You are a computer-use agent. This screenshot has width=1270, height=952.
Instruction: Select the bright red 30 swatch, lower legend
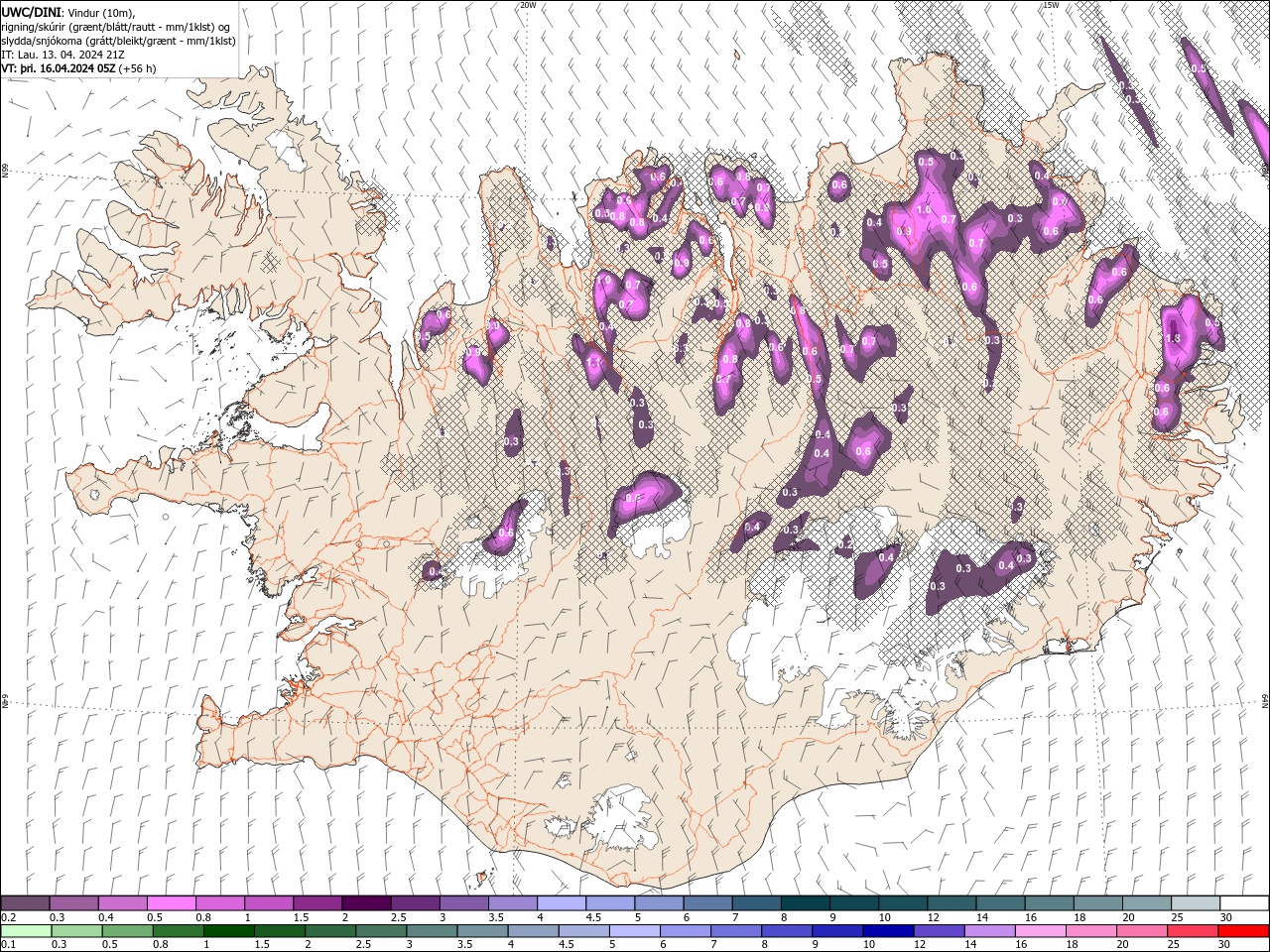click(x=1243, y=931)
